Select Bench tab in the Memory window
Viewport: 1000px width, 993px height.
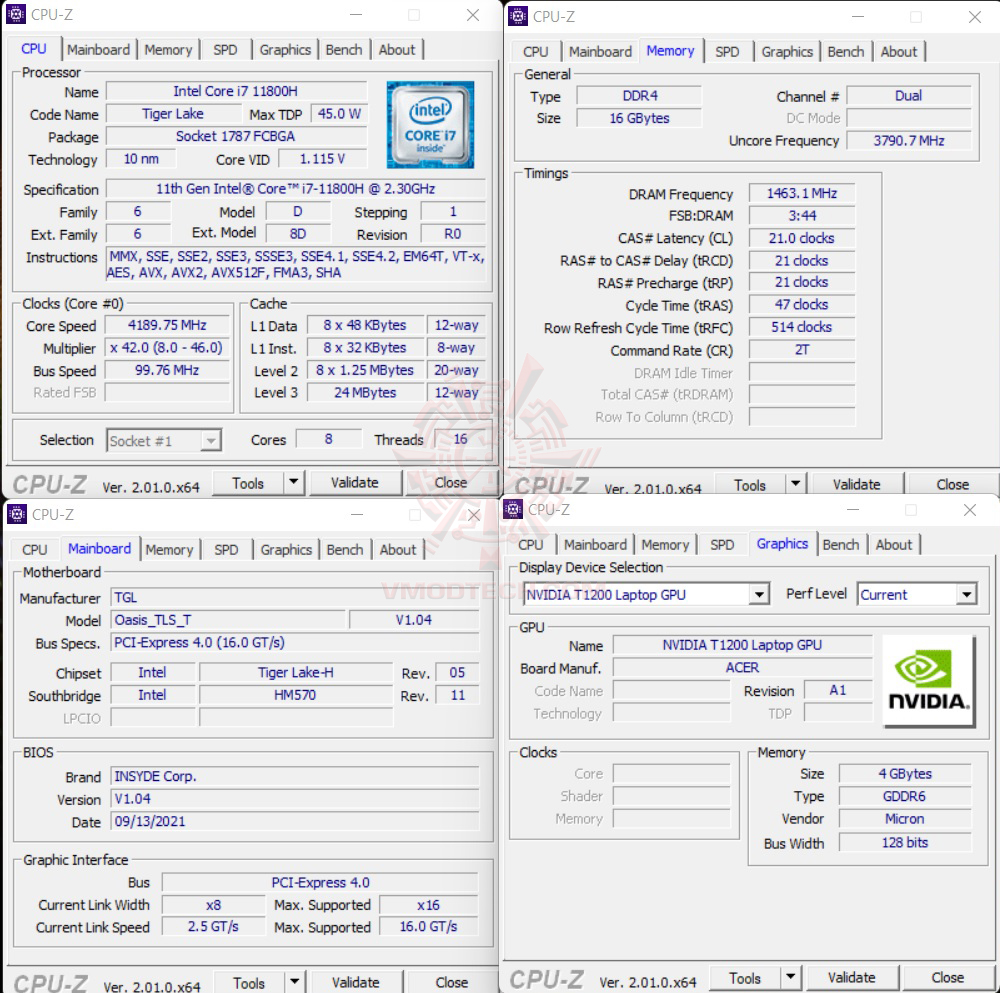[846, 52]
